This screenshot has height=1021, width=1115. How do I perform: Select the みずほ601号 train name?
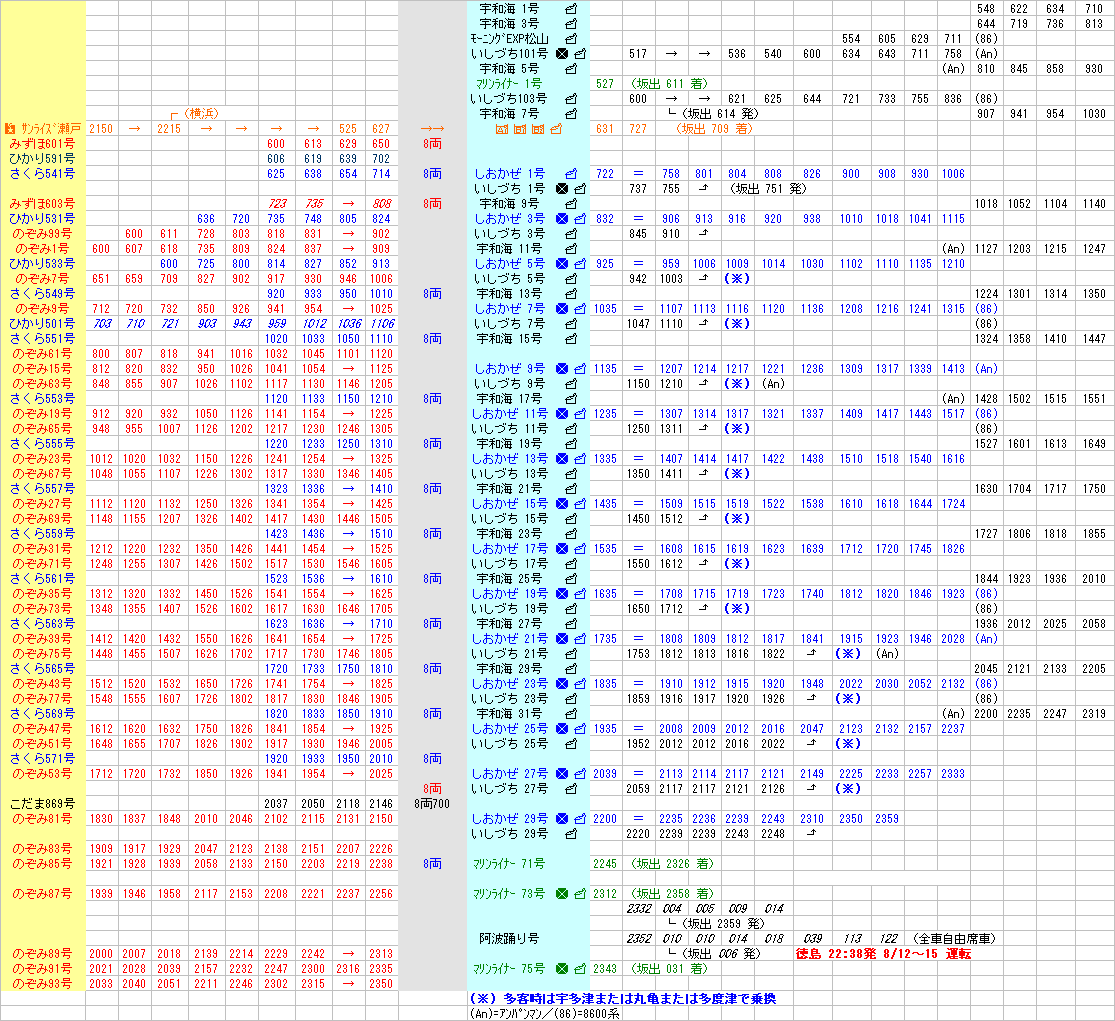pyautogui.click(x=42, y=144)
